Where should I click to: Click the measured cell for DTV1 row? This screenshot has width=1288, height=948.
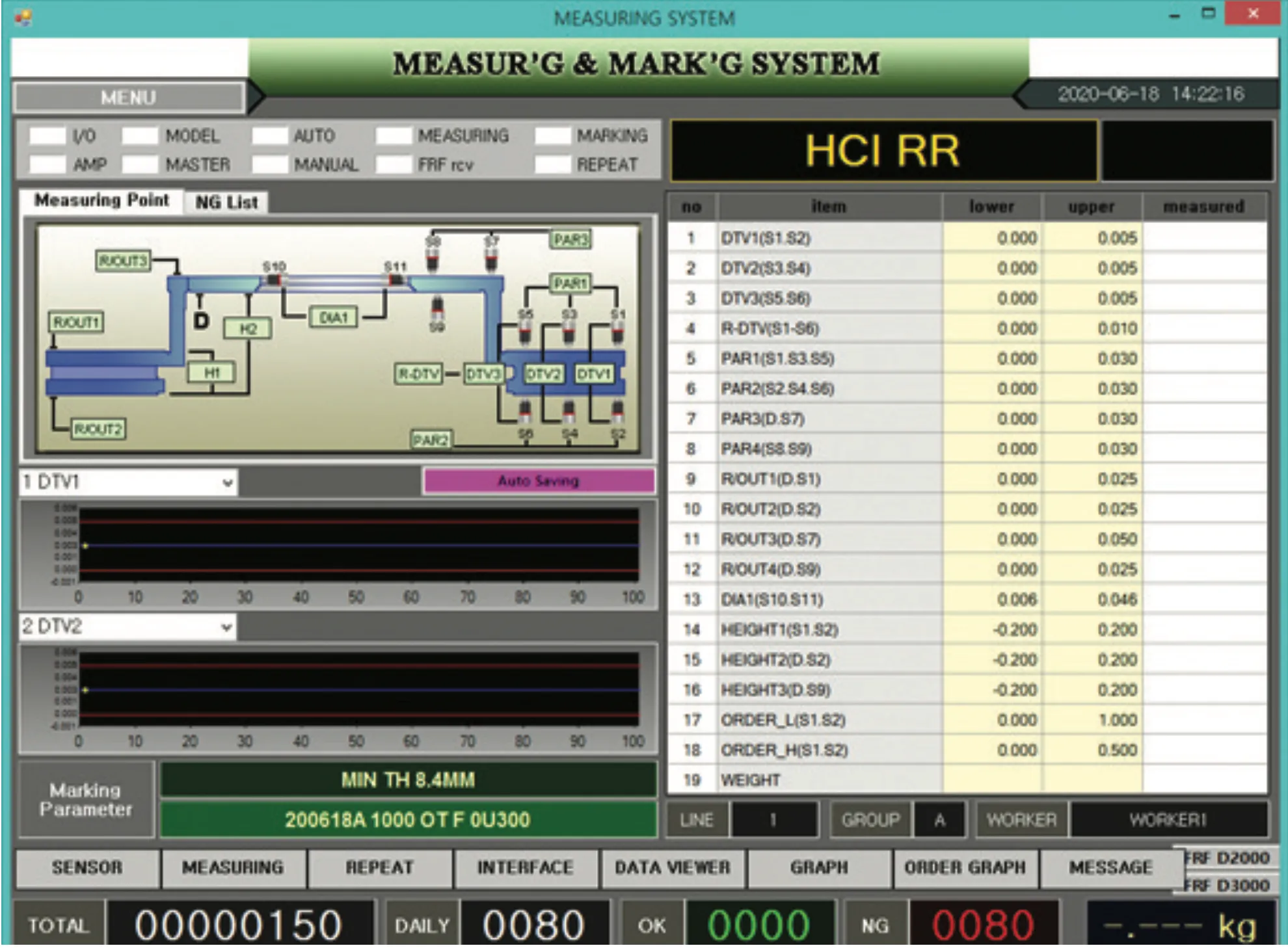[x=1203, y=238]
